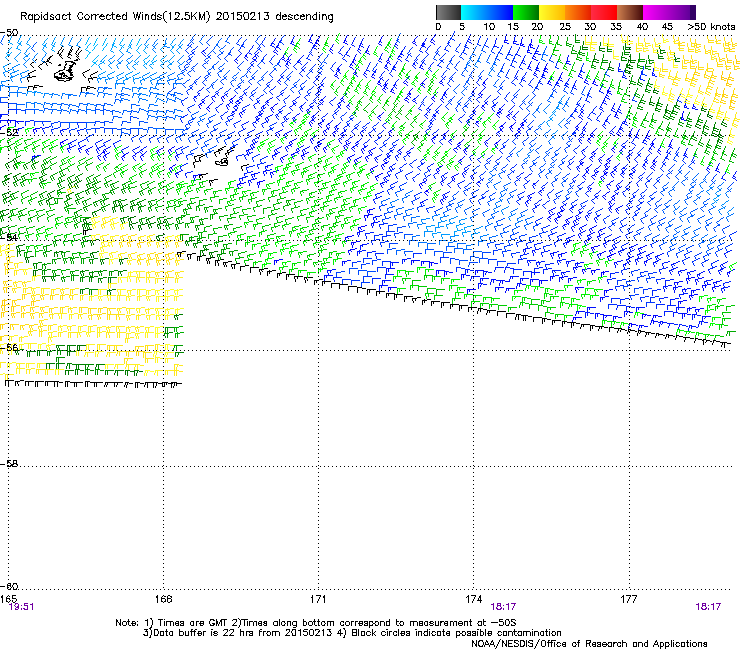Click the '-50' latitude label
This screenshot has width=740, height=650.
tap(9, 33)
